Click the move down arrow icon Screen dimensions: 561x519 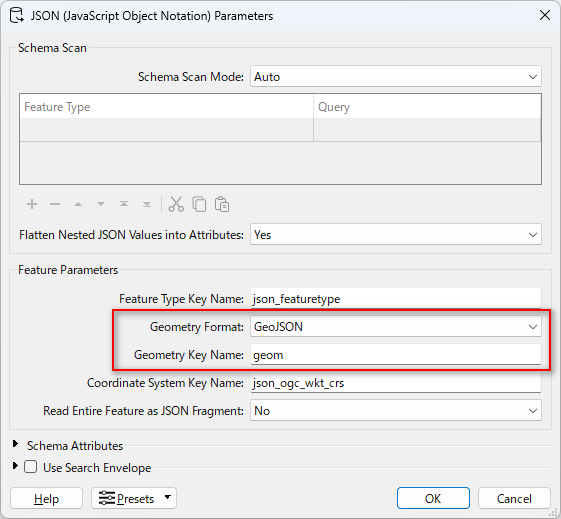pyautogui.click(x=101, y=204)
